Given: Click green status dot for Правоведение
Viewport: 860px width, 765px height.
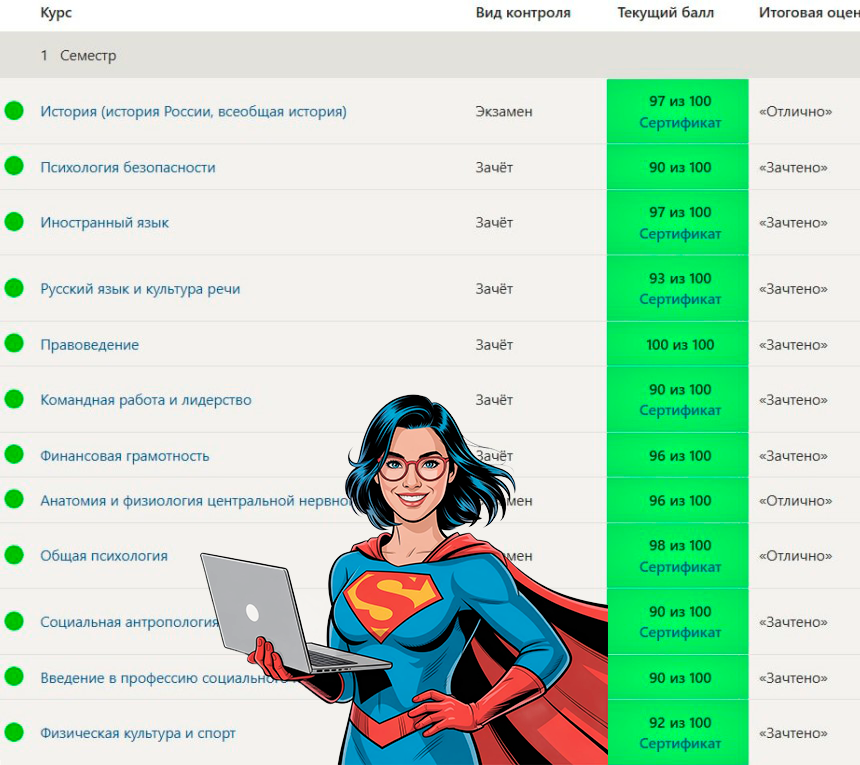Looking at the screenshot, I should click(14, 344).
